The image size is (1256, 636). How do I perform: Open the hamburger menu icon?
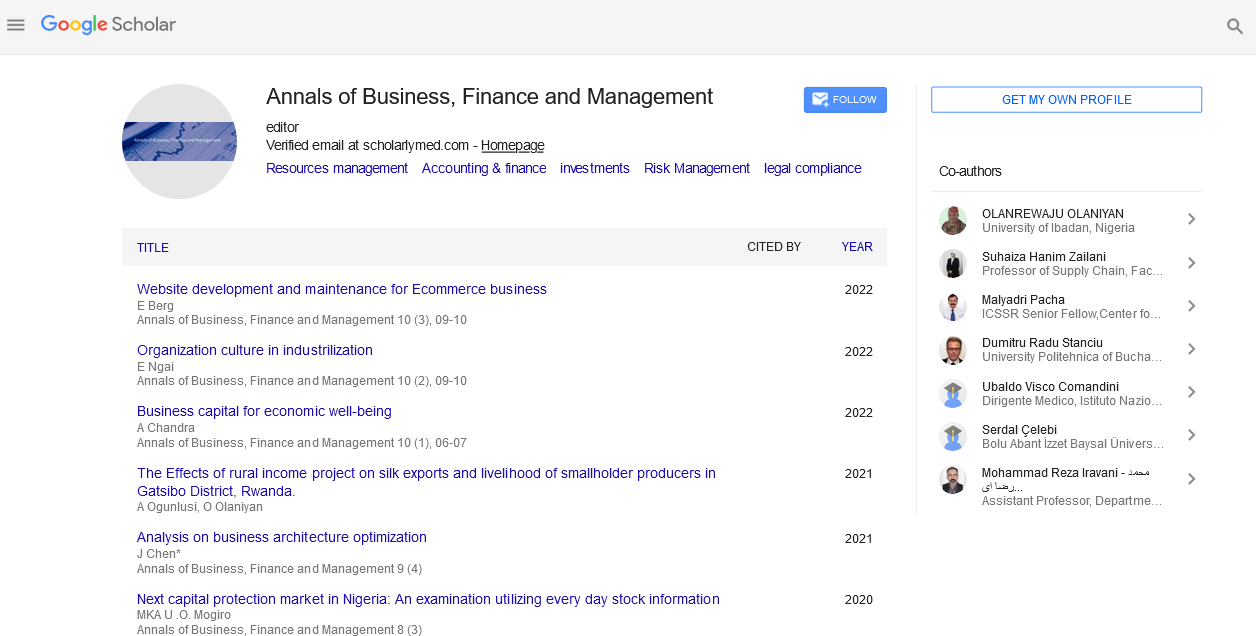coord(15,25)
